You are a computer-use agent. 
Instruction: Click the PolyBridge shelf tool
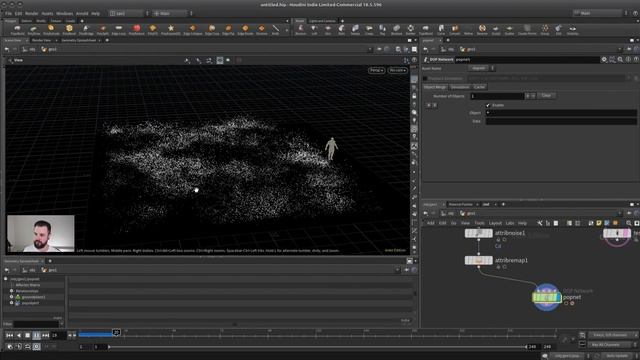[86, 29]
